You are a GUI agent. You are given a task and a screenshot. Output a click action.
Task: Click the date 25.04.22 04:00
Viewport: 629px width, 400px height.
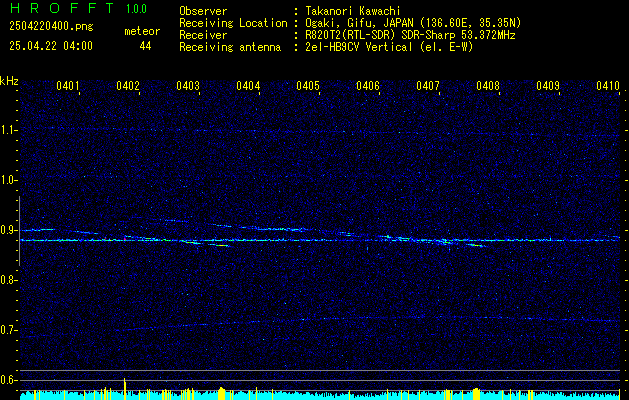click(51, 46)
